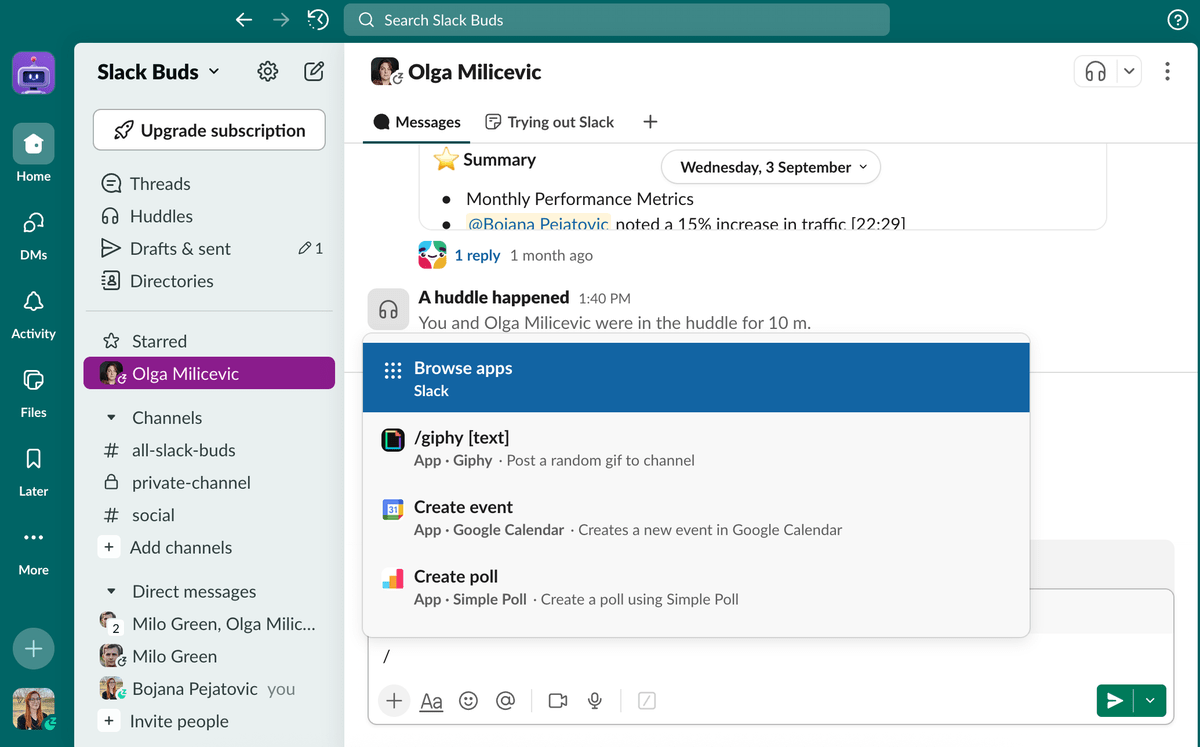Viewport: 1200px width, 747px height.
Task: Switch to the Trying out Slack tab
Action: [549, 122]
